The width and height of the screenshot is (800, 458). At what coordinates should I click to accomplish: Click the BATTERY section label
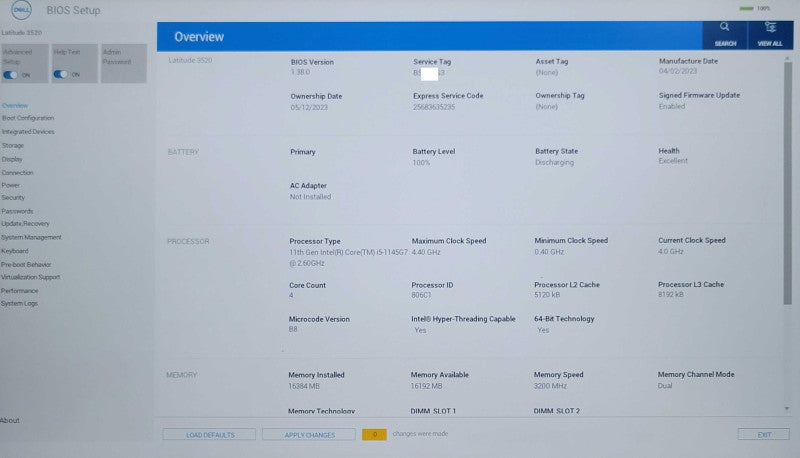pos(183,152)
